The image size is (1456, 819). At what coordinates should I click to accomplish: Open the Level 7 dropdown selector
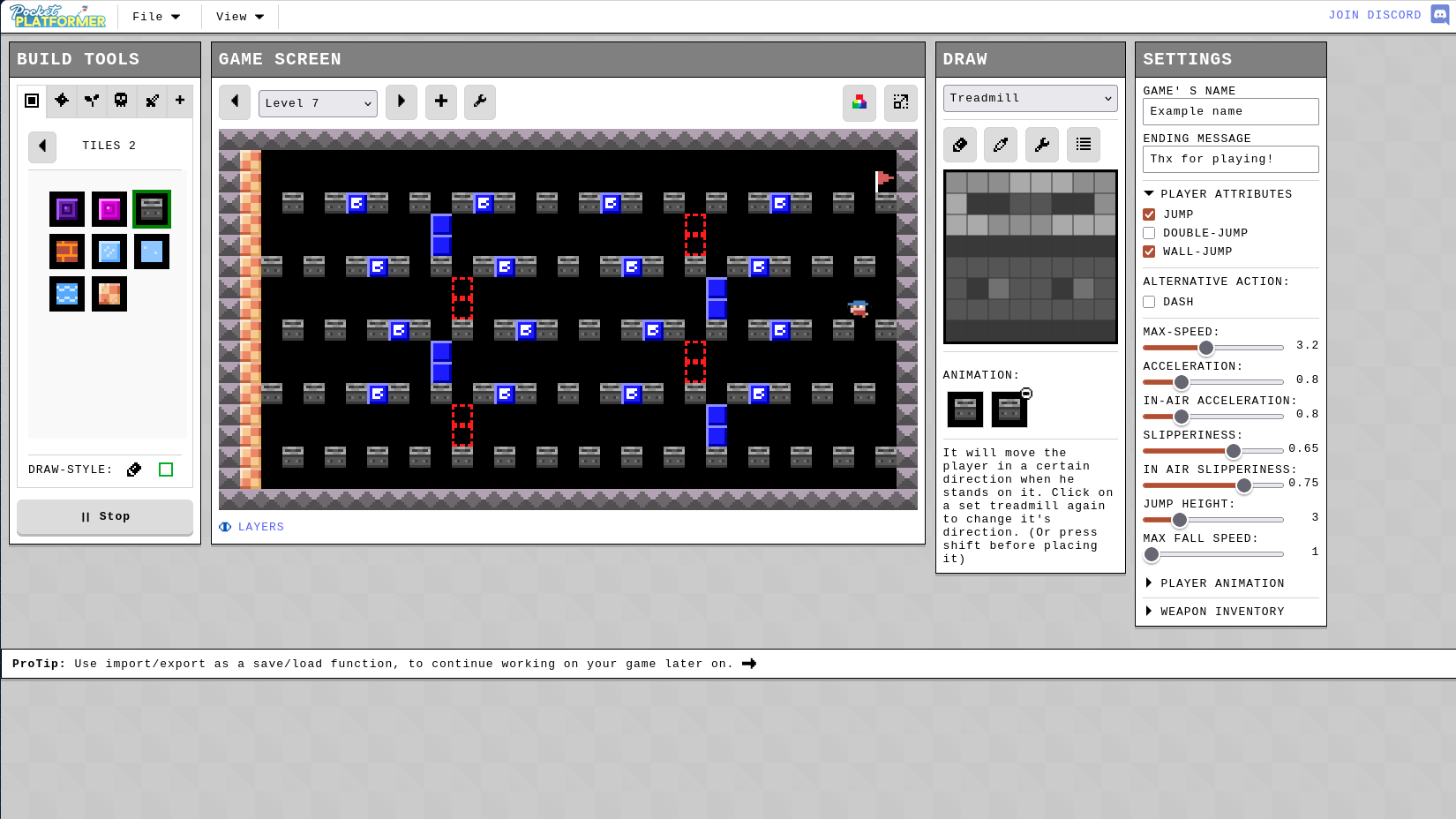pos(318,103)
